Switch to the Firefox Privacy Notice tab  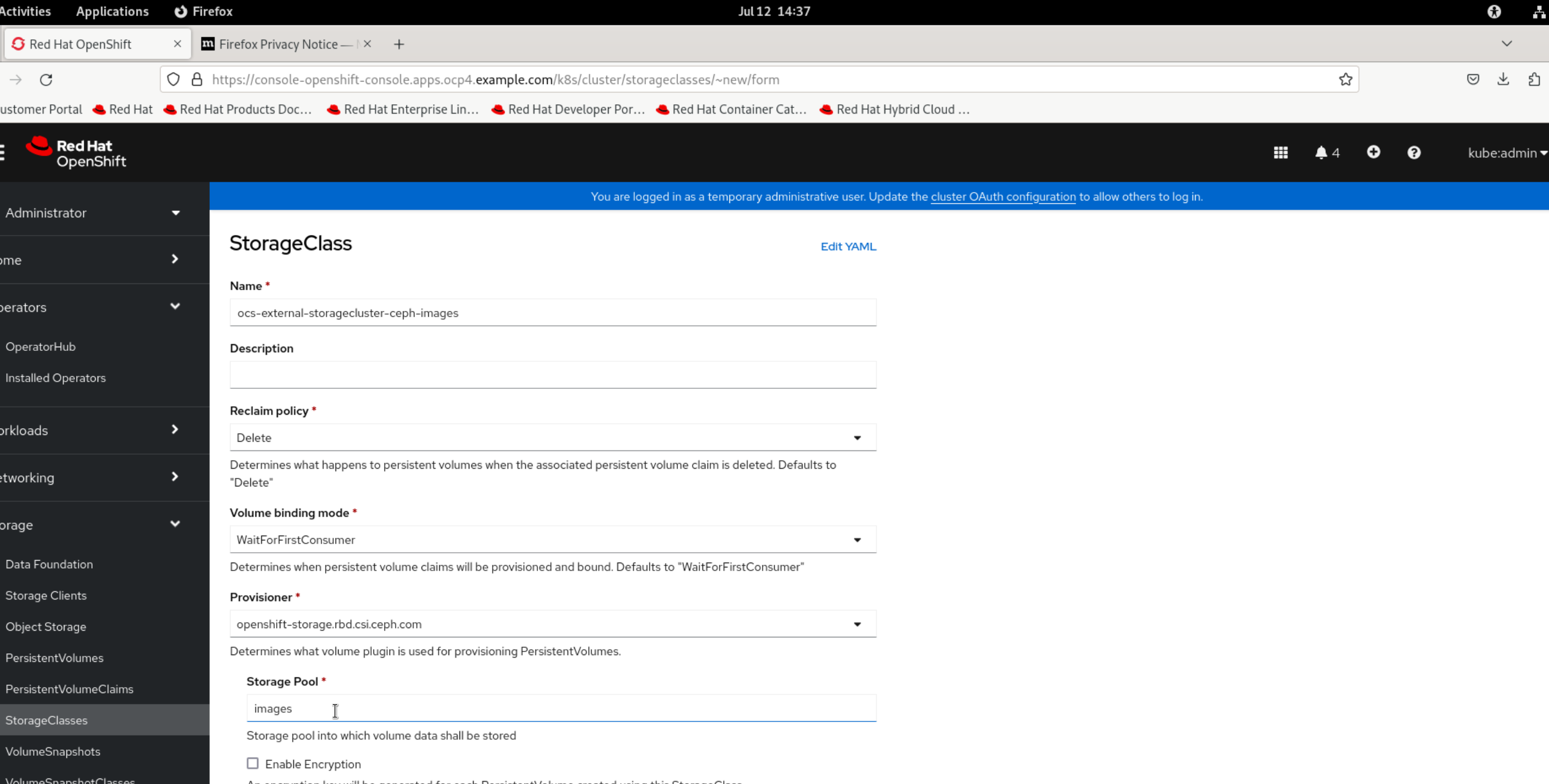point(277,44)
